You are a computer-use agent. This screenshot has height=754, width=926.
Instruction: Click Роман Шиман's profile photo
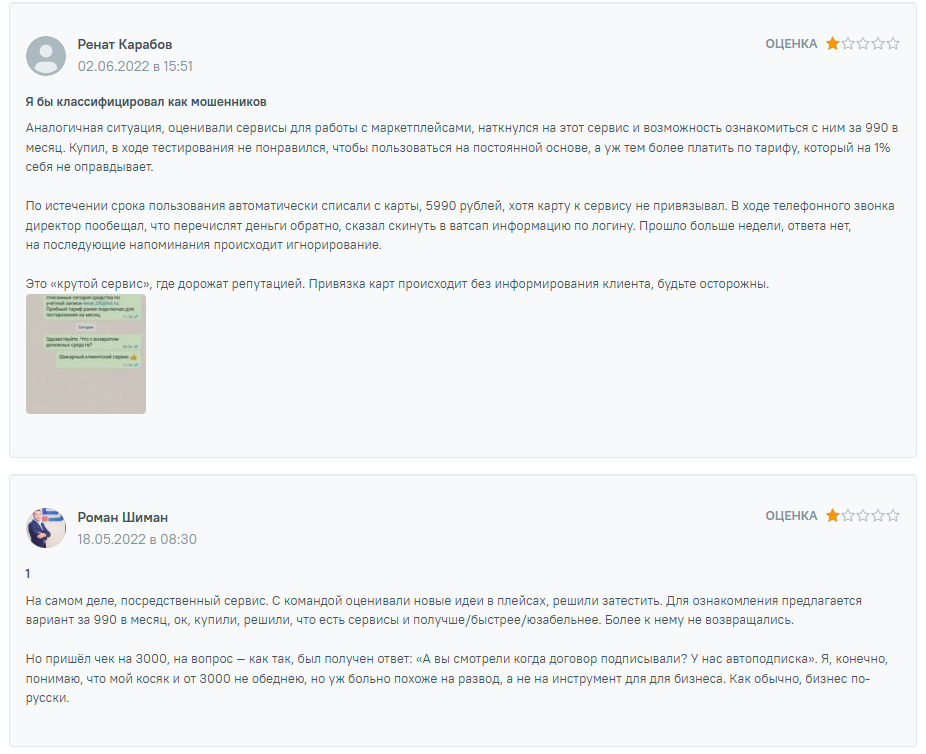click(46, 528)
